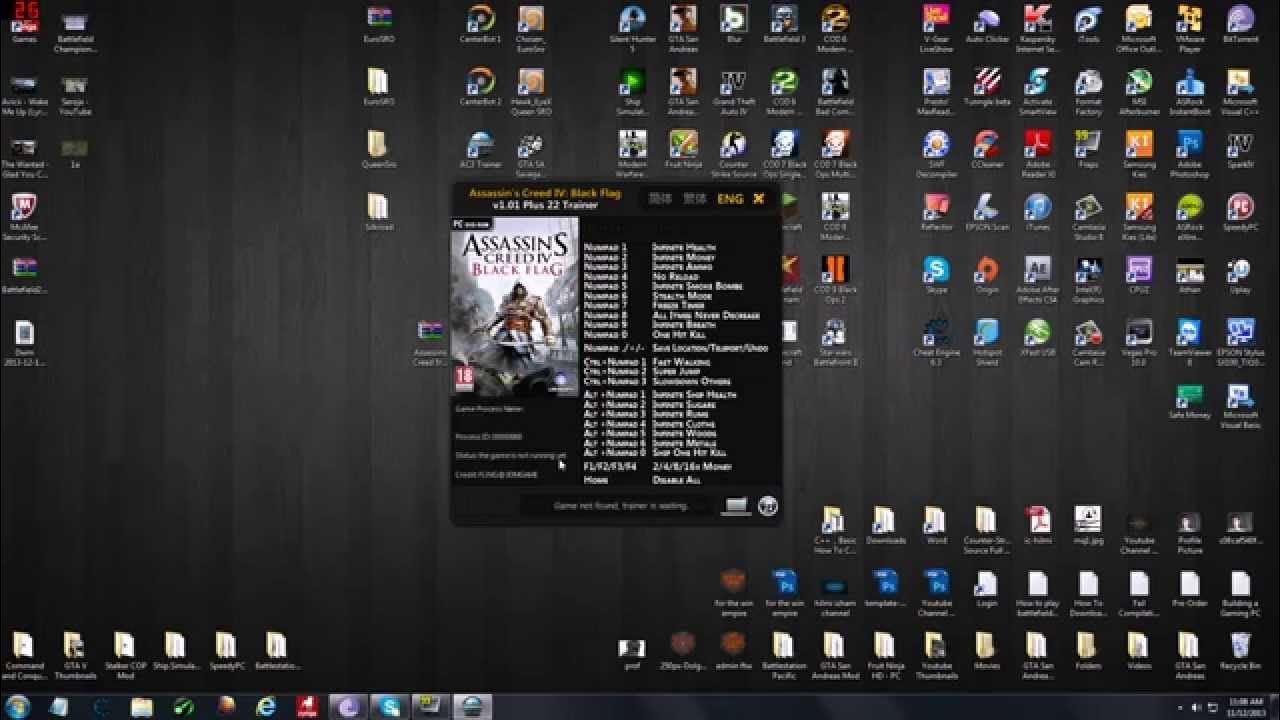Screen dimensions: 1280x720
Task: Open the Adobe After Effects shortcut
Action: pos(1037,280)
